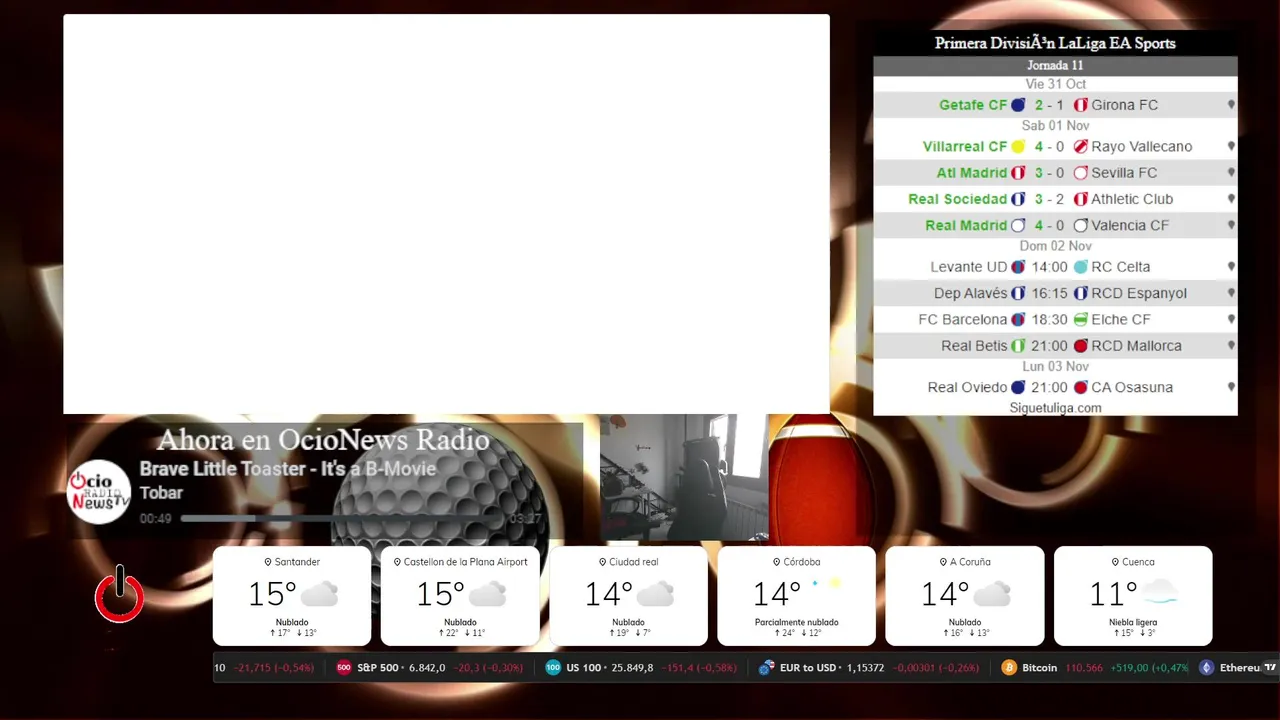
Task: Click the Valencia CF team name
Action: pyautogui.click(x=1130, y=225)
